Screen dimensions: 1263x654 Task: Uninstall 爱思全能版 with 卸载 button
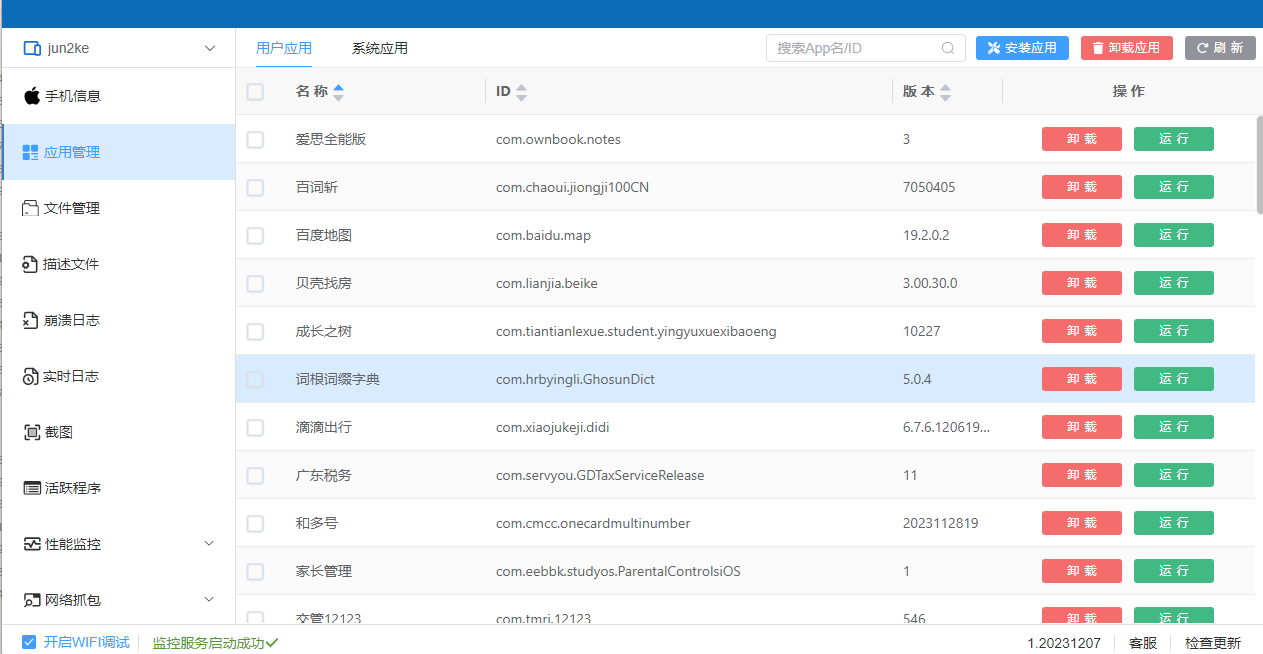pyautogui.click(x=1082, y=139)
